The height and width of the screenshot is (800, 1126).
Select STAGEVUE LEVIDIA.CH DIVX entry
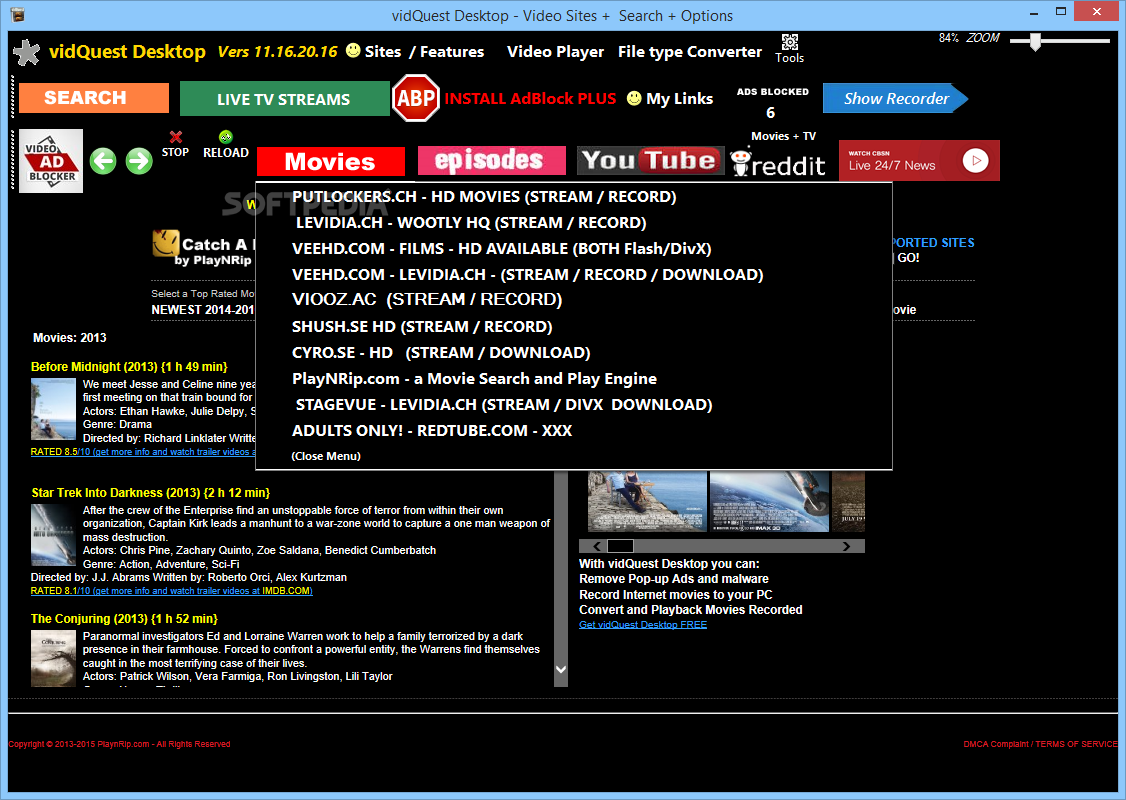[503, 405]
